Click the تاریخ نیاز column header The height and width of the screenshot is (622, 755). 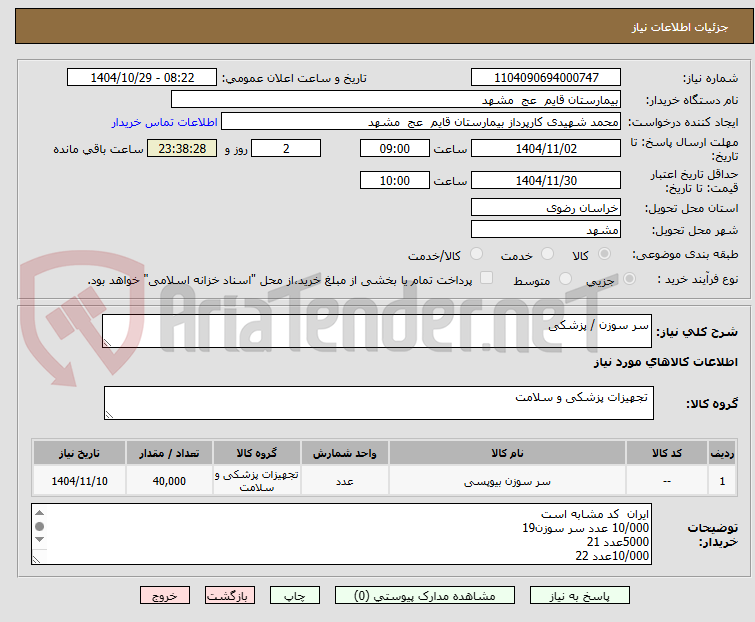pos(79,453)
